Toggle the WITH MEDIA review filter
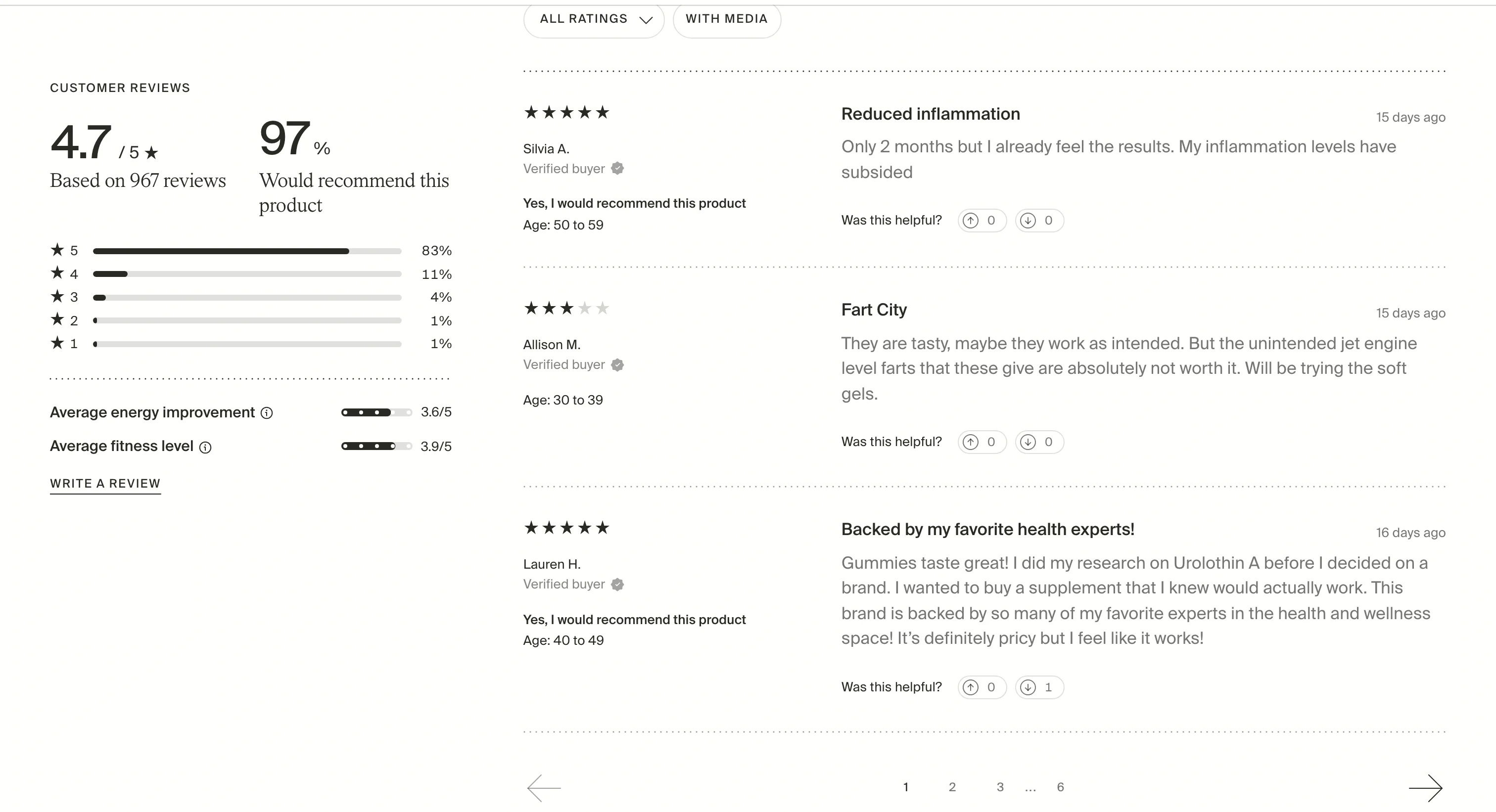Viewport: 1496px width, 812px height. coord(727,19)
